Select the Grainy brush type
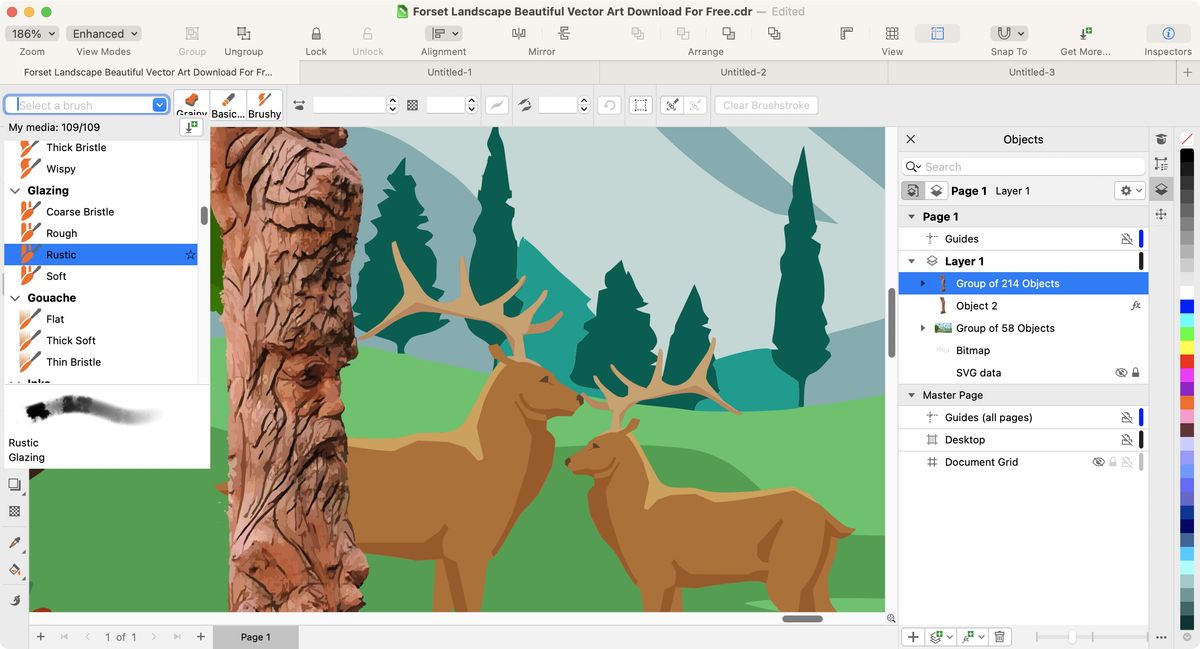 [192, 103]
